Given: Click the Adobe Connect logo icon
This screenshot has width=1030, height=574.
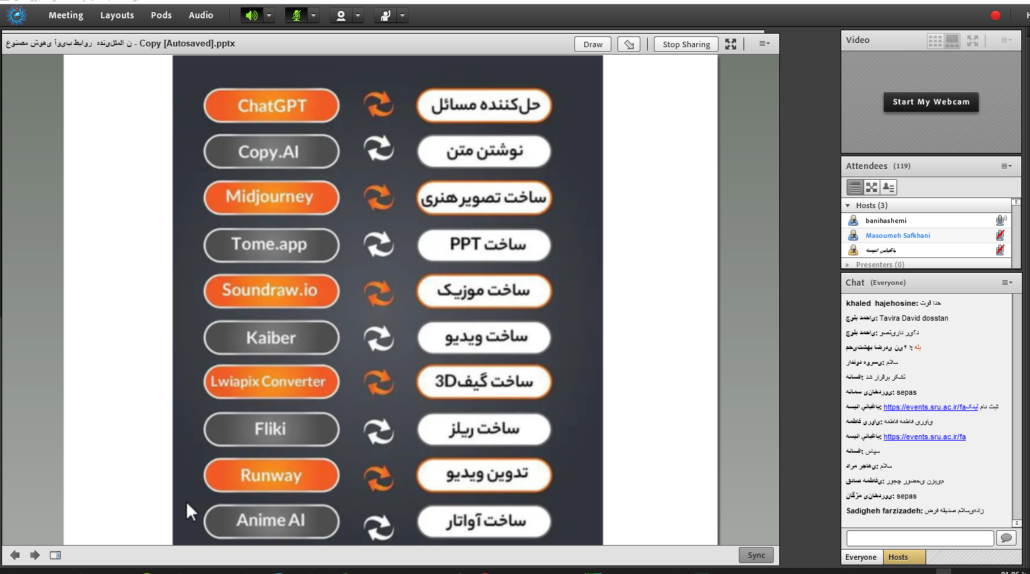Looking at the screenshot, I should click(15, 14).
